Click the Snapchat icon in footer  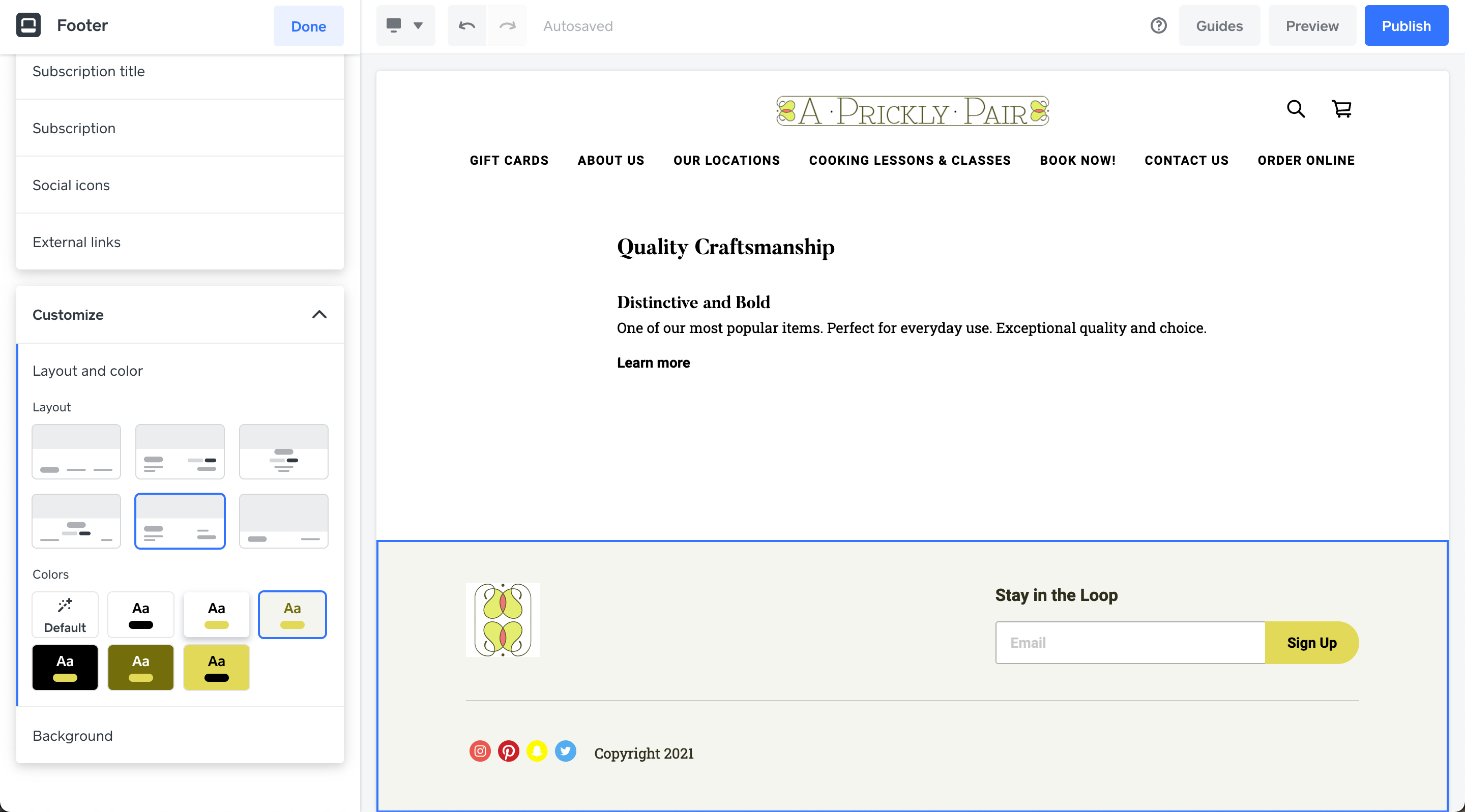[x=537, y=751]
